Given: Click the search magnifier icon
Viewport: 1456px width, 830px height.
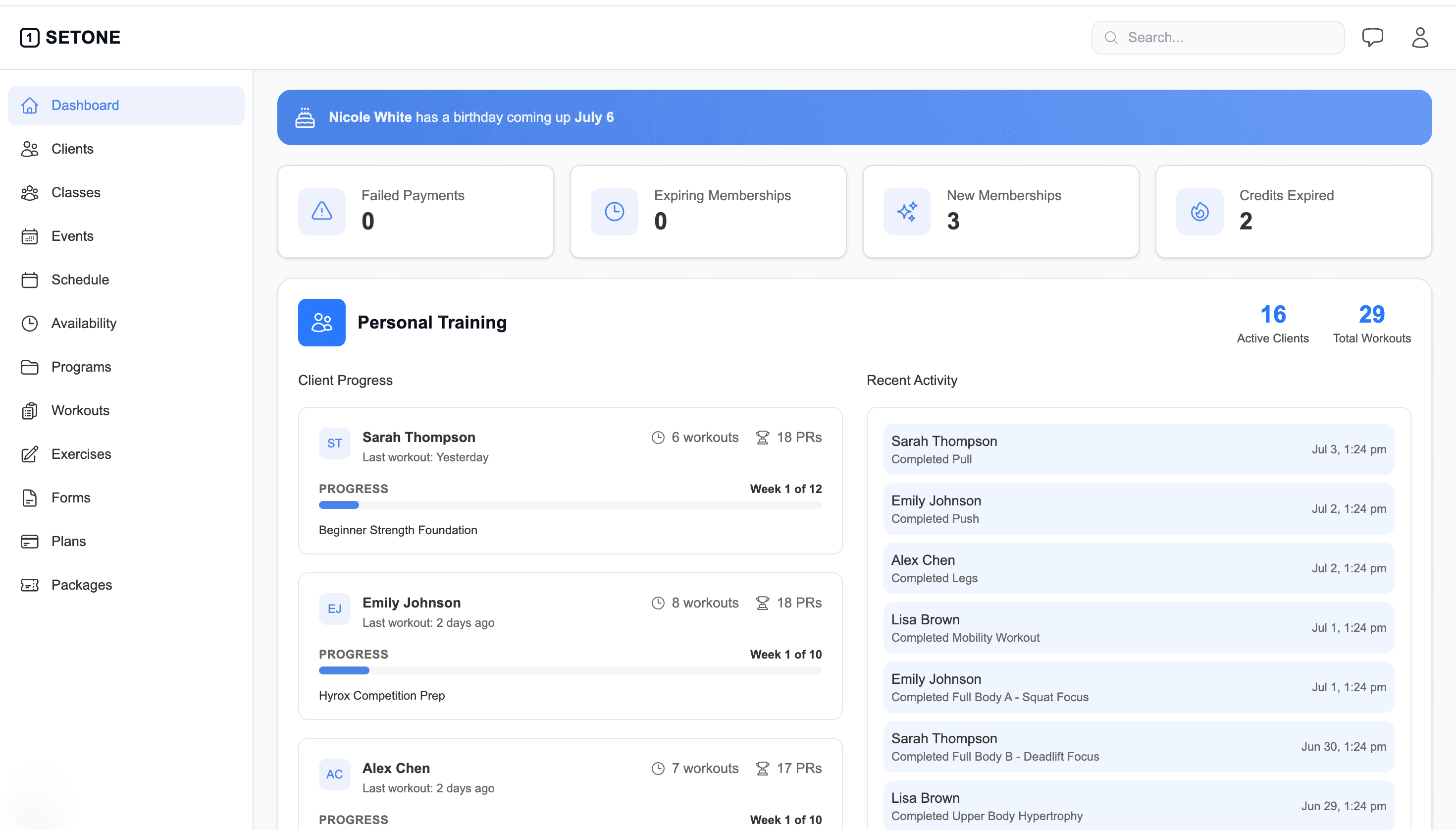Looking at the screenshot, I should pyautogui.click(x=1111, y=38).
